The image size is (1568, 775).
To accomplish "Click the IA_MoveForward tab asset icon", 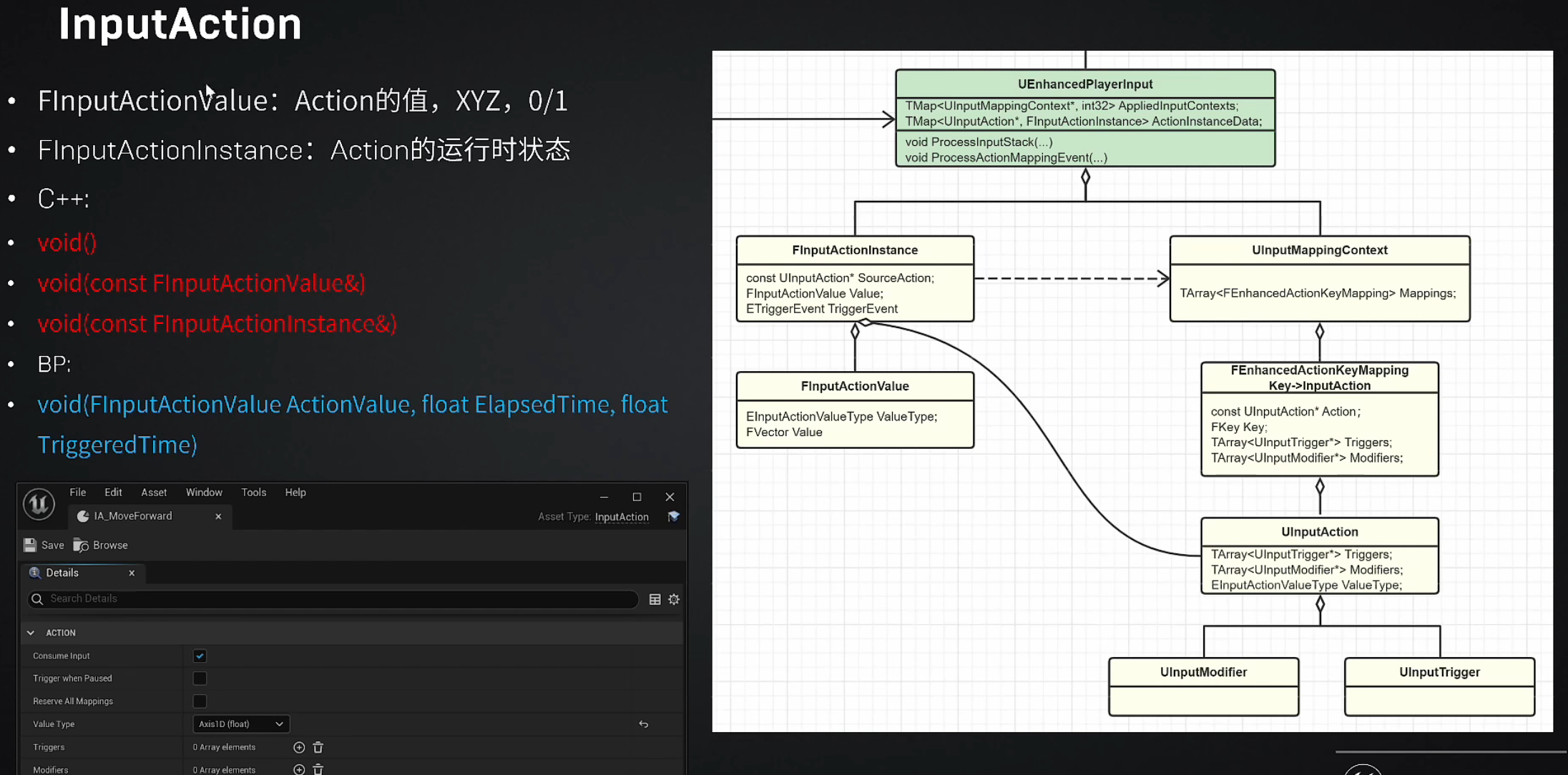I will (x=83, y=516).
